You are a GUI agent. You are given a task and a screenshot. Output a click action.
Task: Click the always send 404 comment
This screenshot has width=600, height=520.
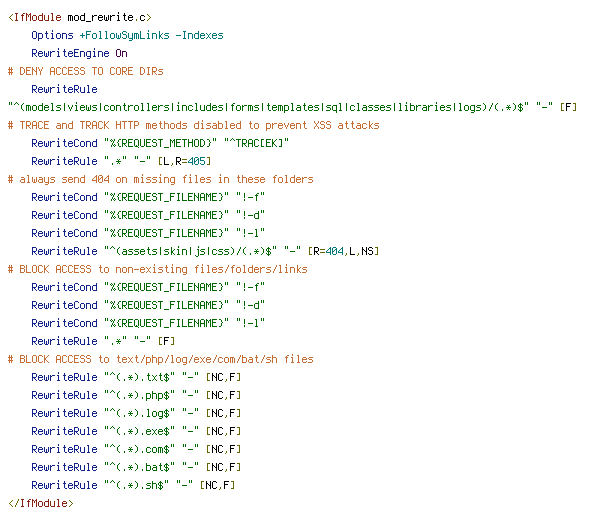tap(161, 179)
